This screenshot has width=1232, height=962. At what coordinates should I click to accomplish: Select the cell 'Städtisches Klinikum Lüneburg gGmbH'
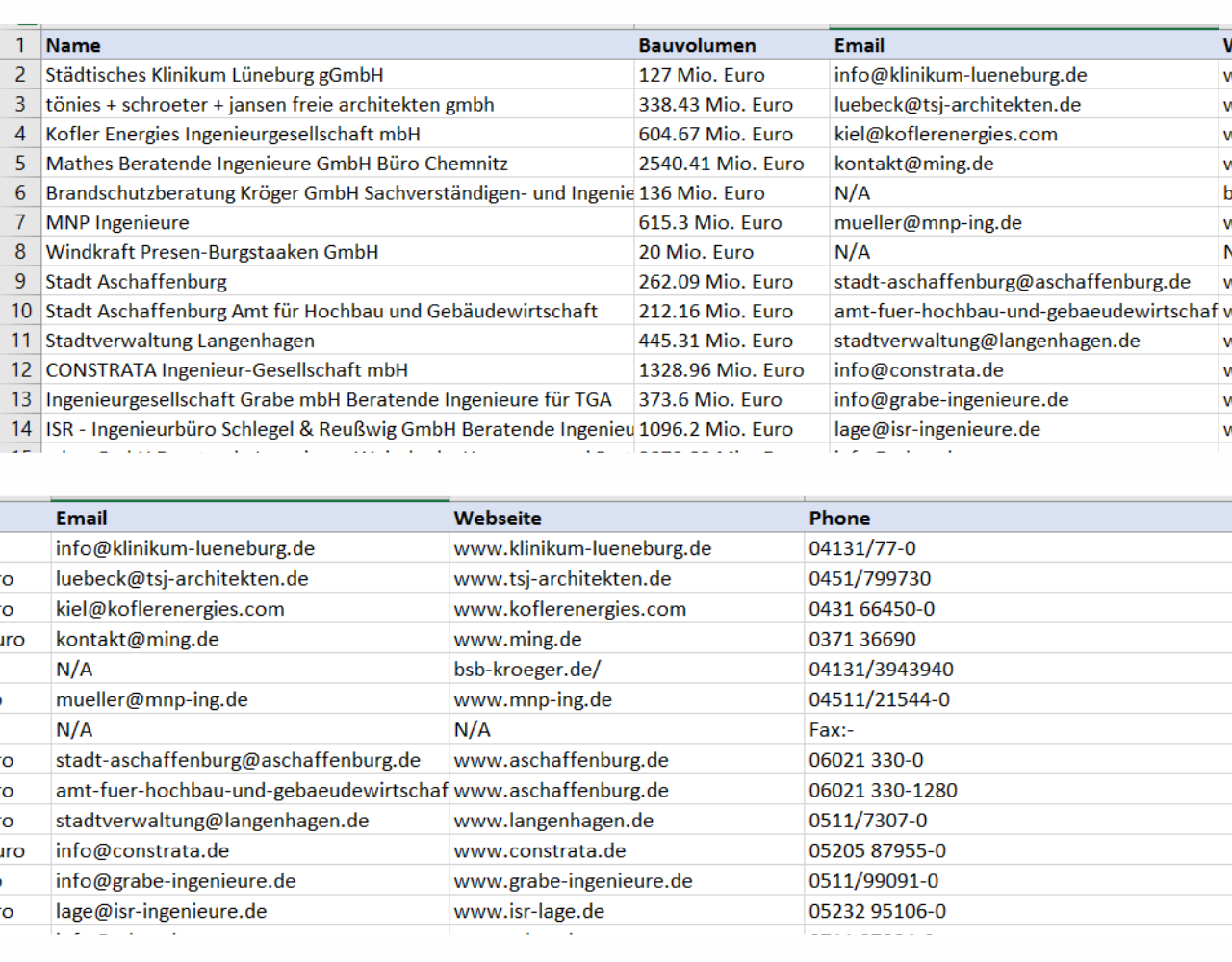pyautogui.click(x=338, y=75)
